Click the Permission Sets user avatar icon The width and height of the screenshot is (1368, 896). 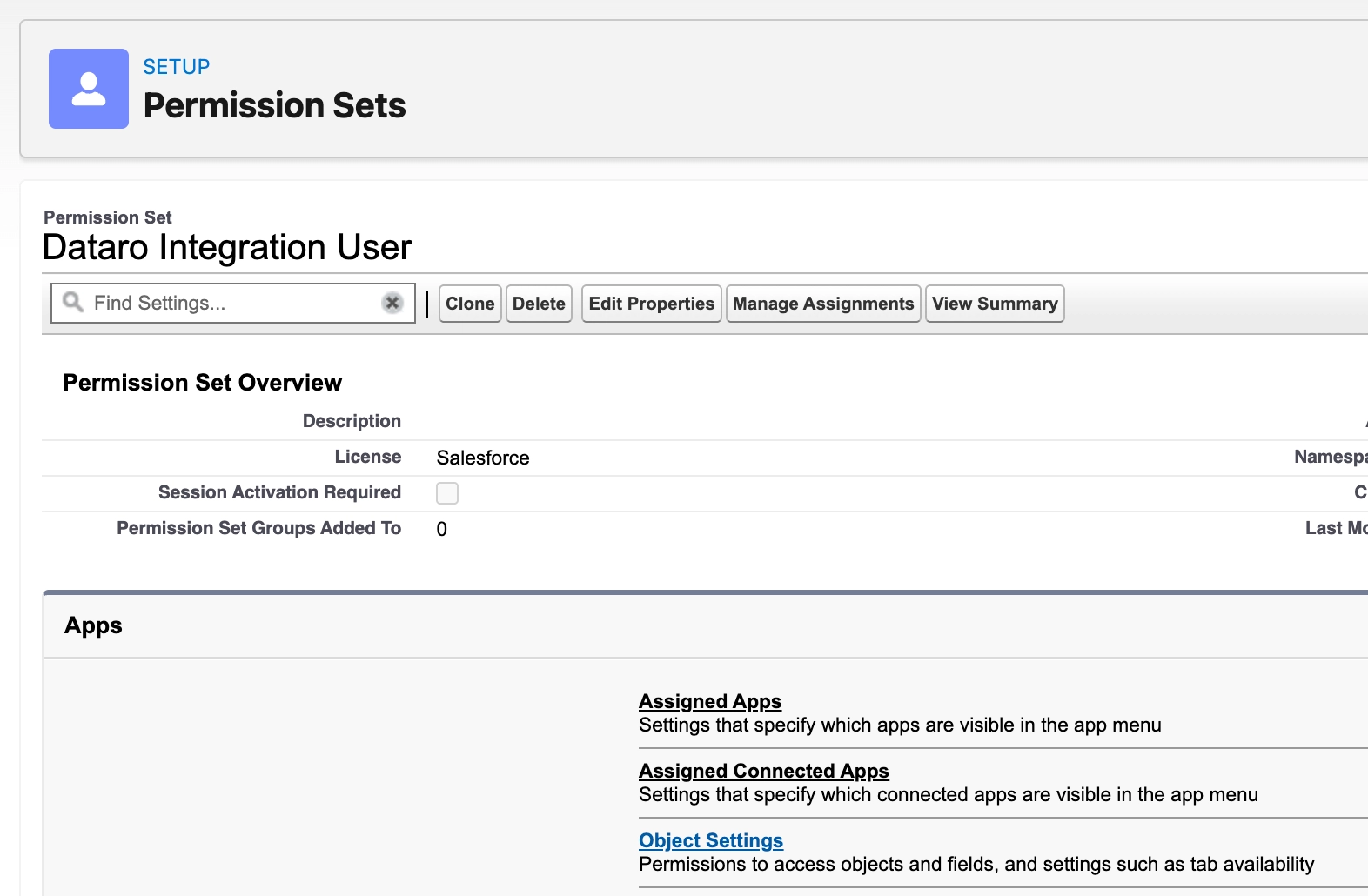pyautogui.click(x=89, y=89)
